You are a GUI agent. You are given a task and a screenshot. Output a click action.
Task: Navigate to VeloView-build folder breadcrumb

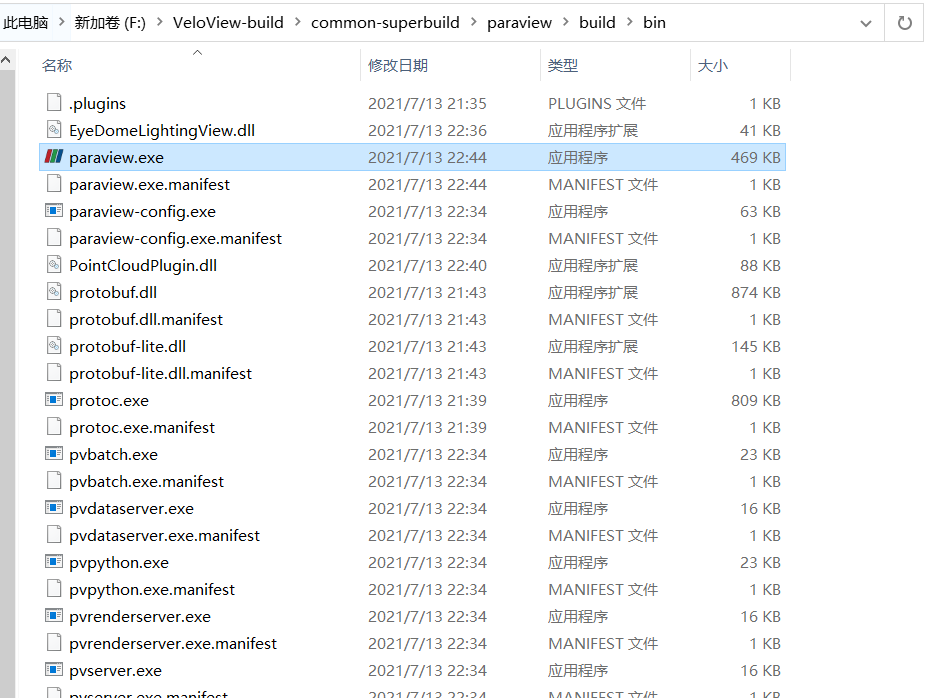point(228,23)
